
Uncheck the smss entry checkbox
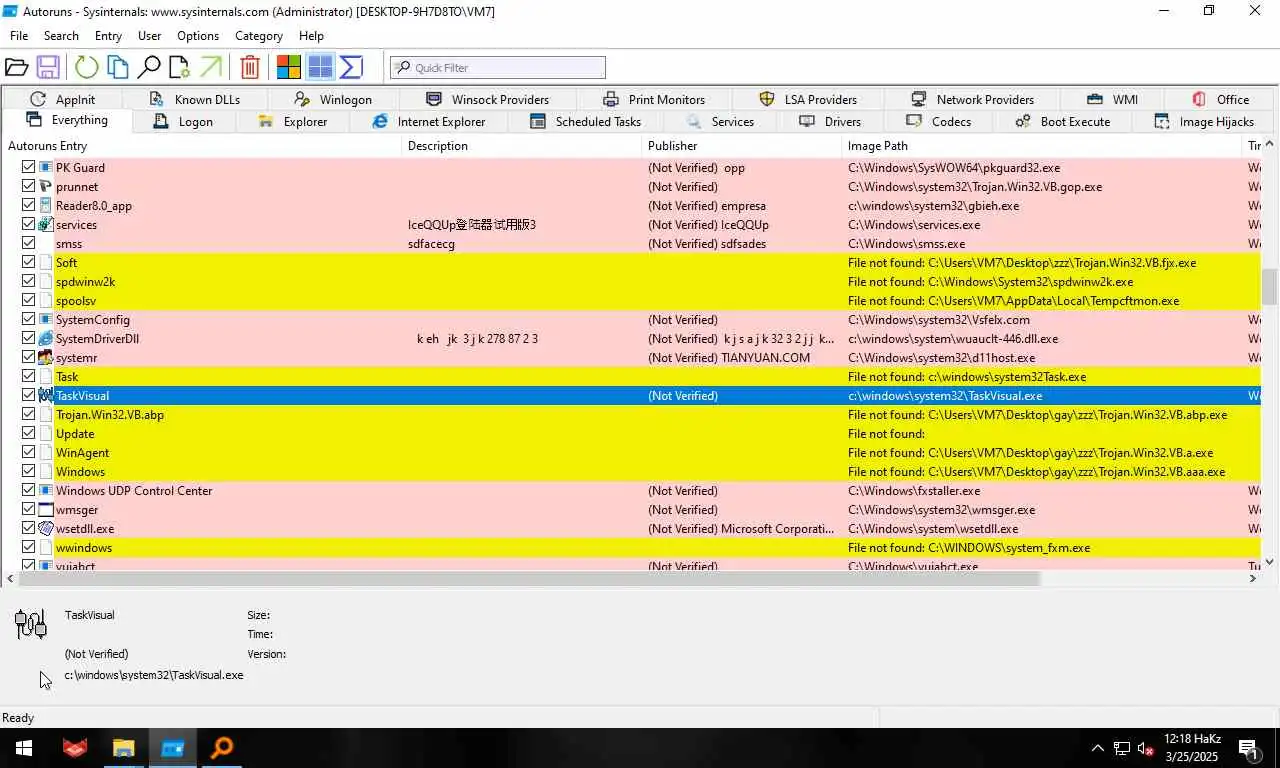[x=28, y=243]
